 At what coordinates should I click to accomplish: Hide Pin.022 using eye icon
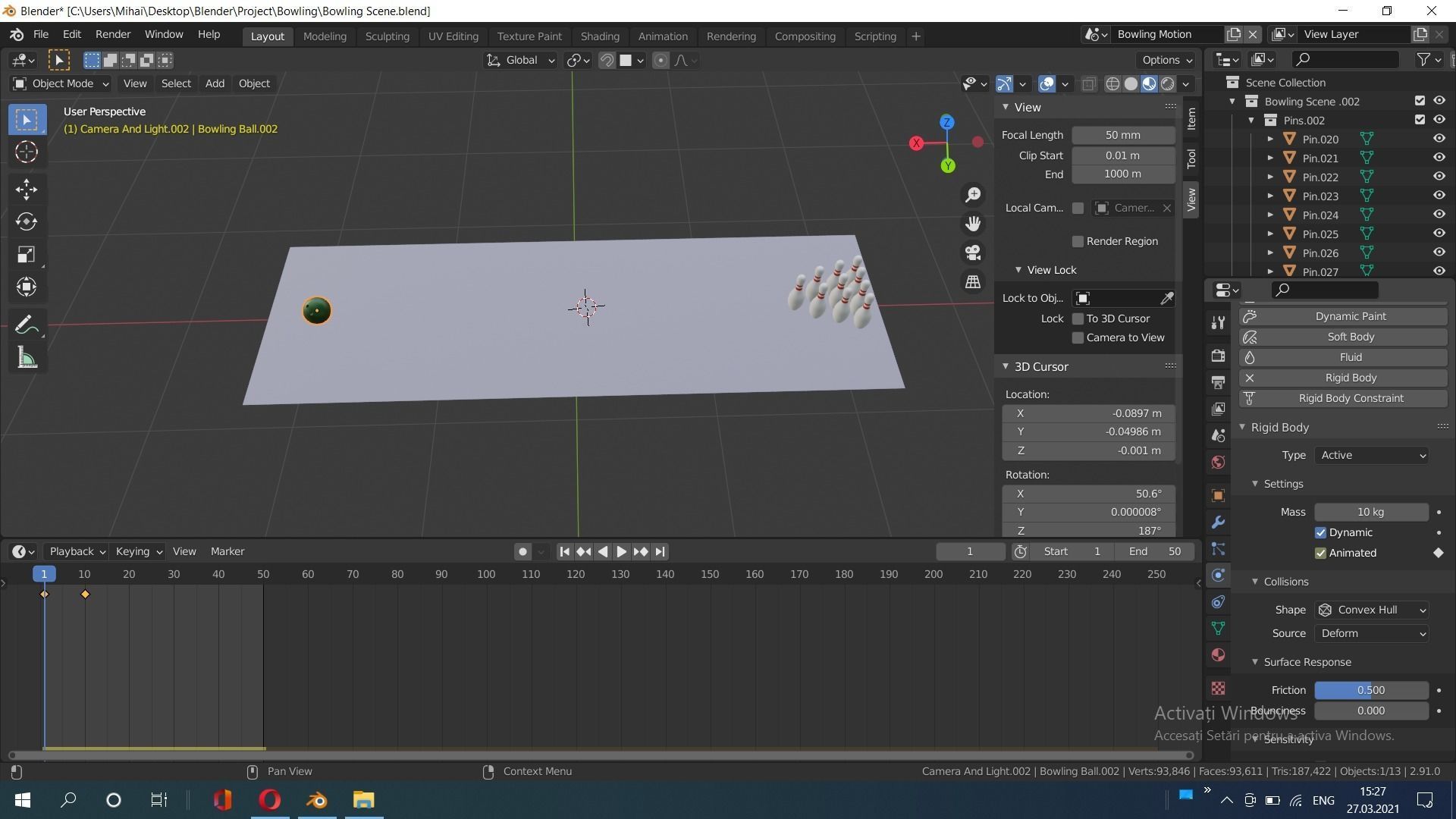(x=1439, y=177)
